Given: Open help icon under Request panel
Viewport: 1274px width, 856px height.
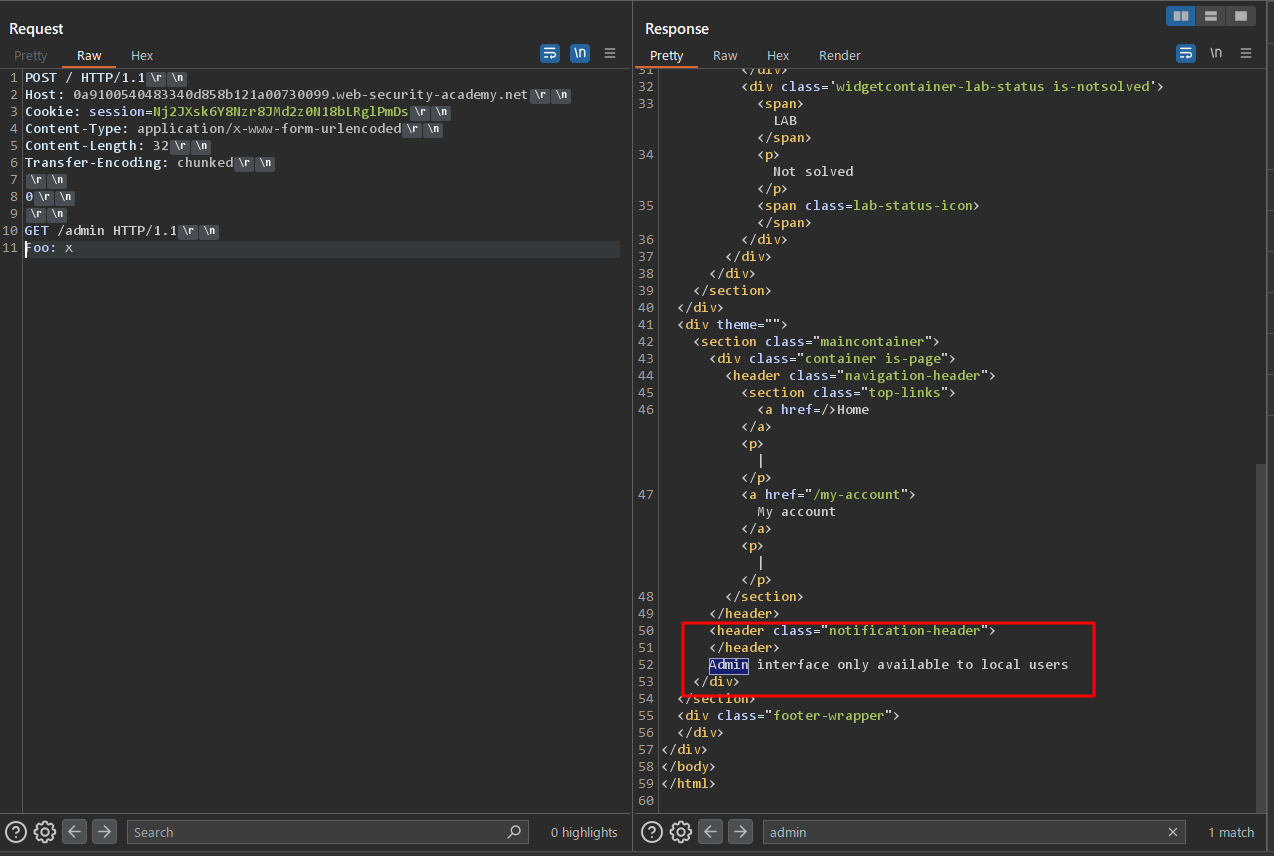Looking at the screenshot, I should (x=15, y=832).
